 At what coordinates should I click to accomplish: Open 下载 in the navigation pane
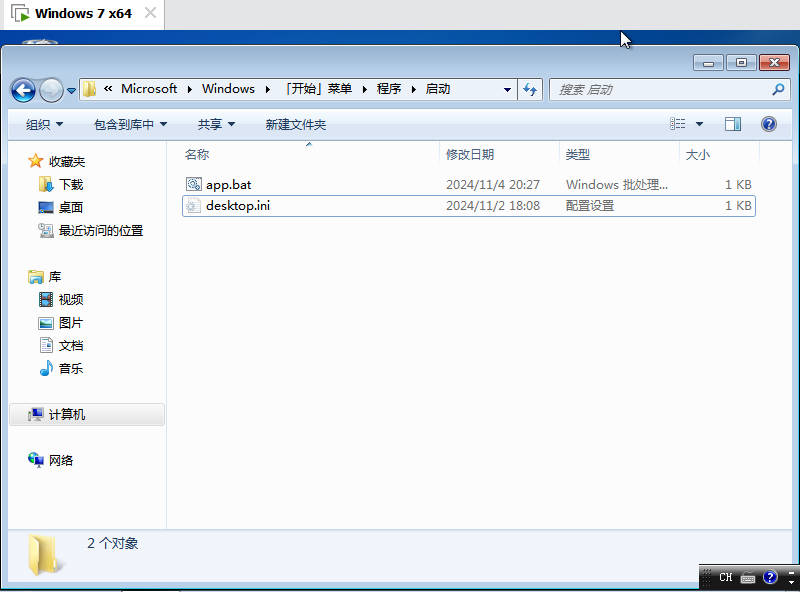click(71, 184)
